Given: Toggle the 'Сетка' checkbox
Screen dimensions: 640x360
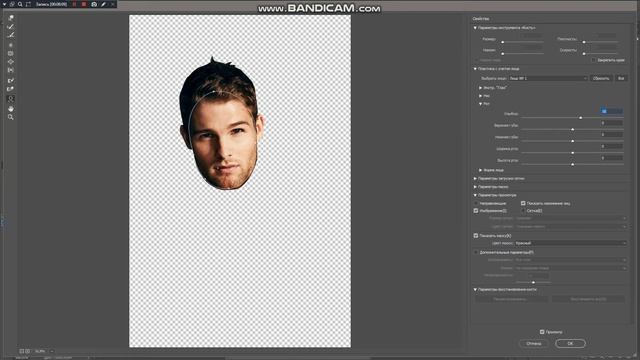Looking at the screenshot, I should point(523,211).
